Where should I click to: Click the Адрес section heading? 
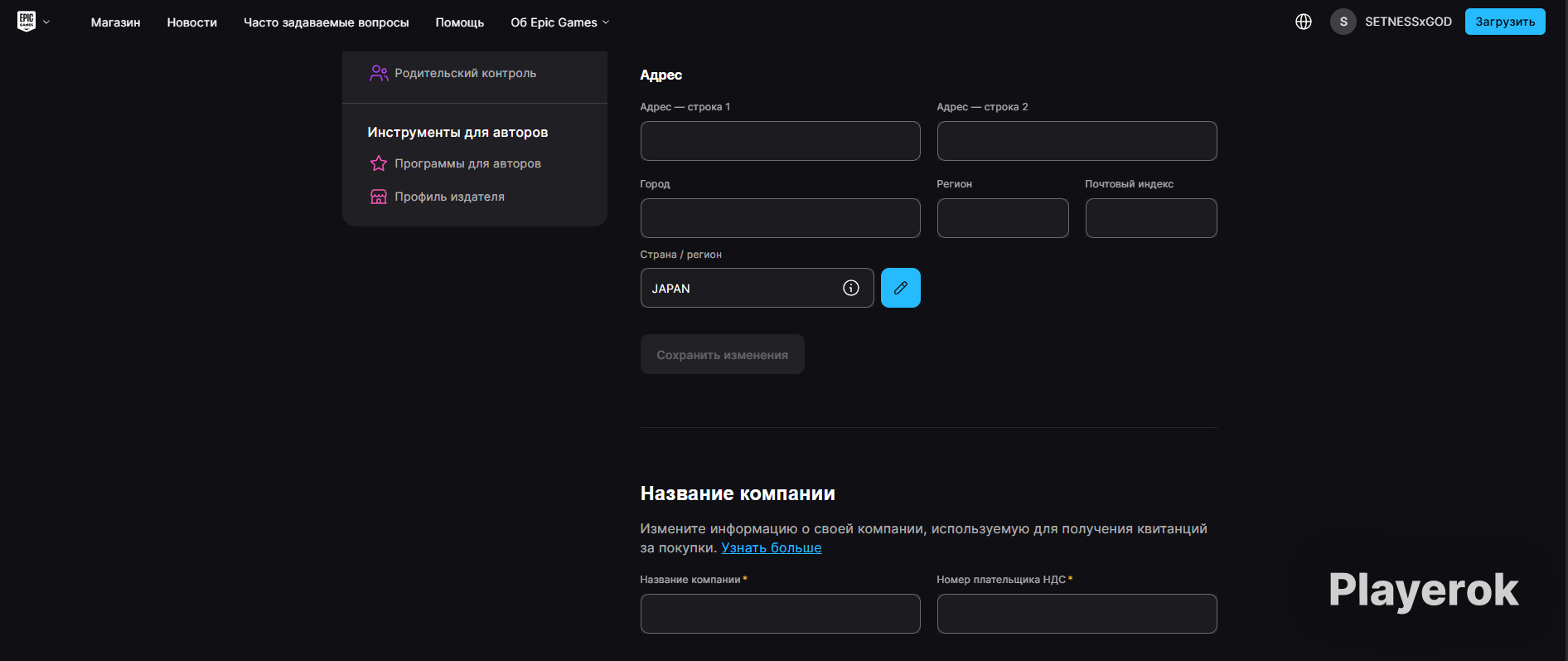[x=661, y=75]
